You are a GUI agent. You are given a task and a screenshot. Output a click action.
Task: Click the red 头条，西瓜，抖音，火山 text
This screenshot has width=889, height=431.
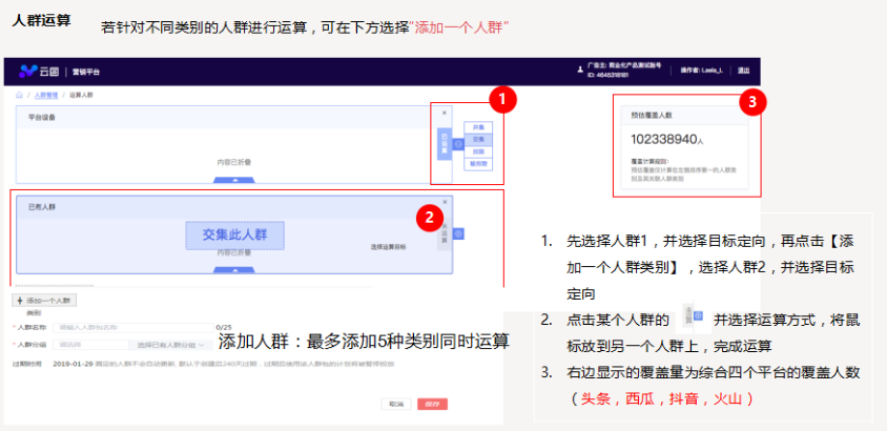661,399
